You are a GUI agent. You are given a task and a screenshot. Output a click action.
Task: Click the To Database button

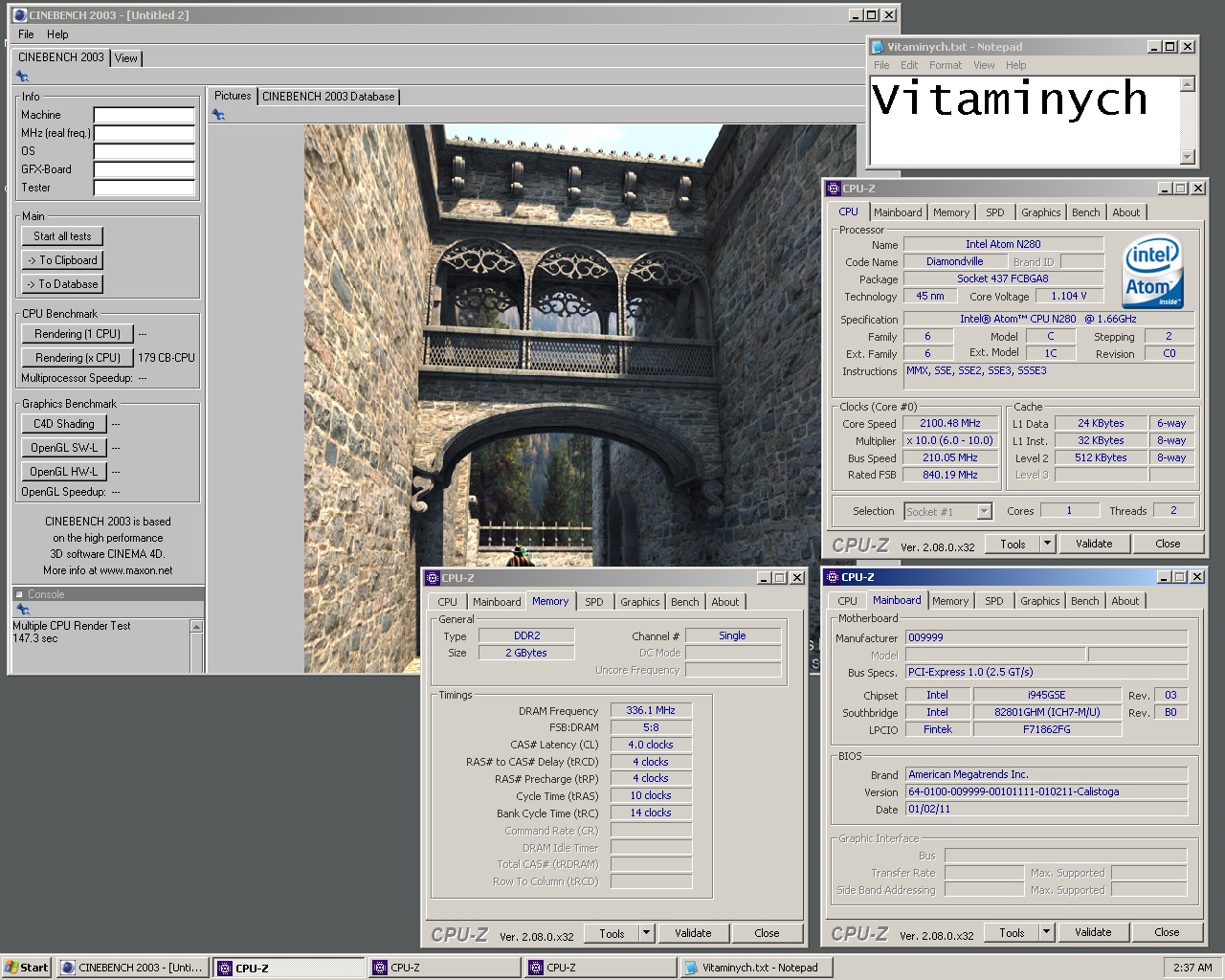click(x=62, y=284)
